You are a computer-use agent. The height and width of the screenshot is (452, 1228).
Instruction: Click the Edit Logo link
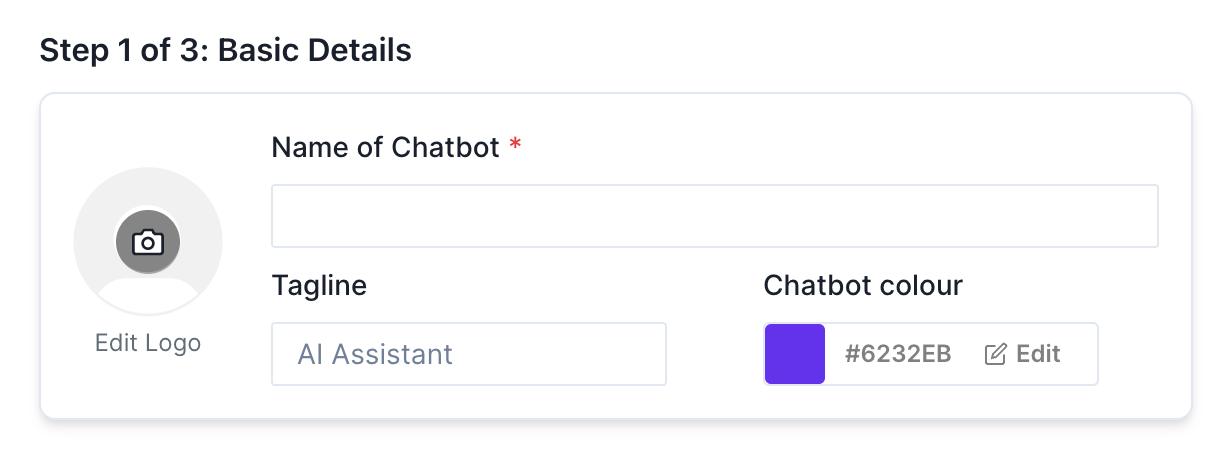click(x=148, y=343)
